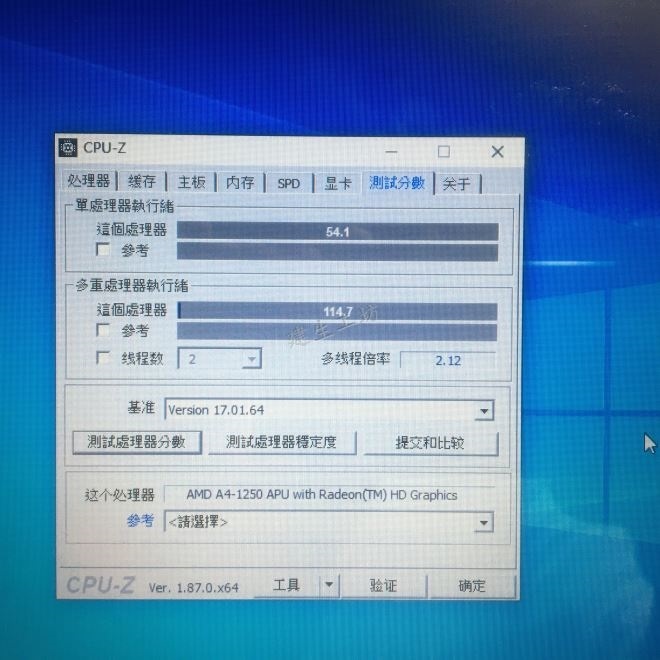Click the multi-thread reference bar

click(x=337, y=332)
